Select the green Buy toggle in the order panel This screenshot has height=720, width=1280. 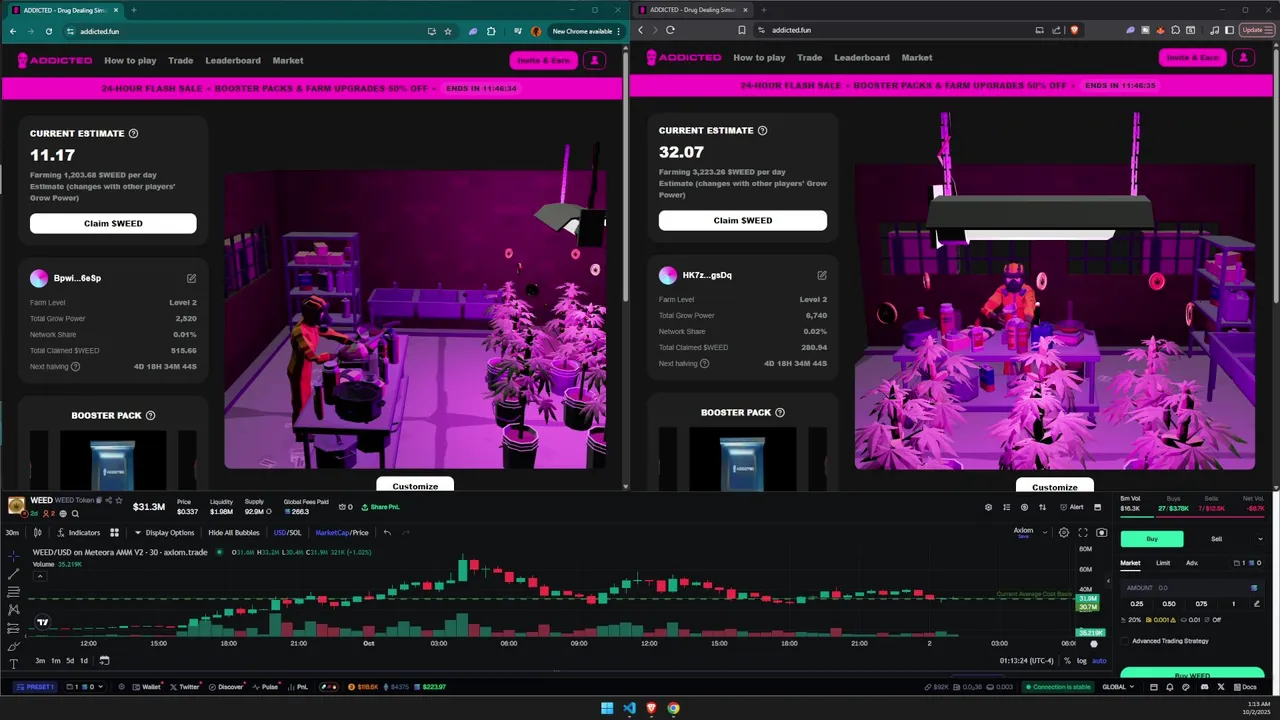[x=1152, y=539]
